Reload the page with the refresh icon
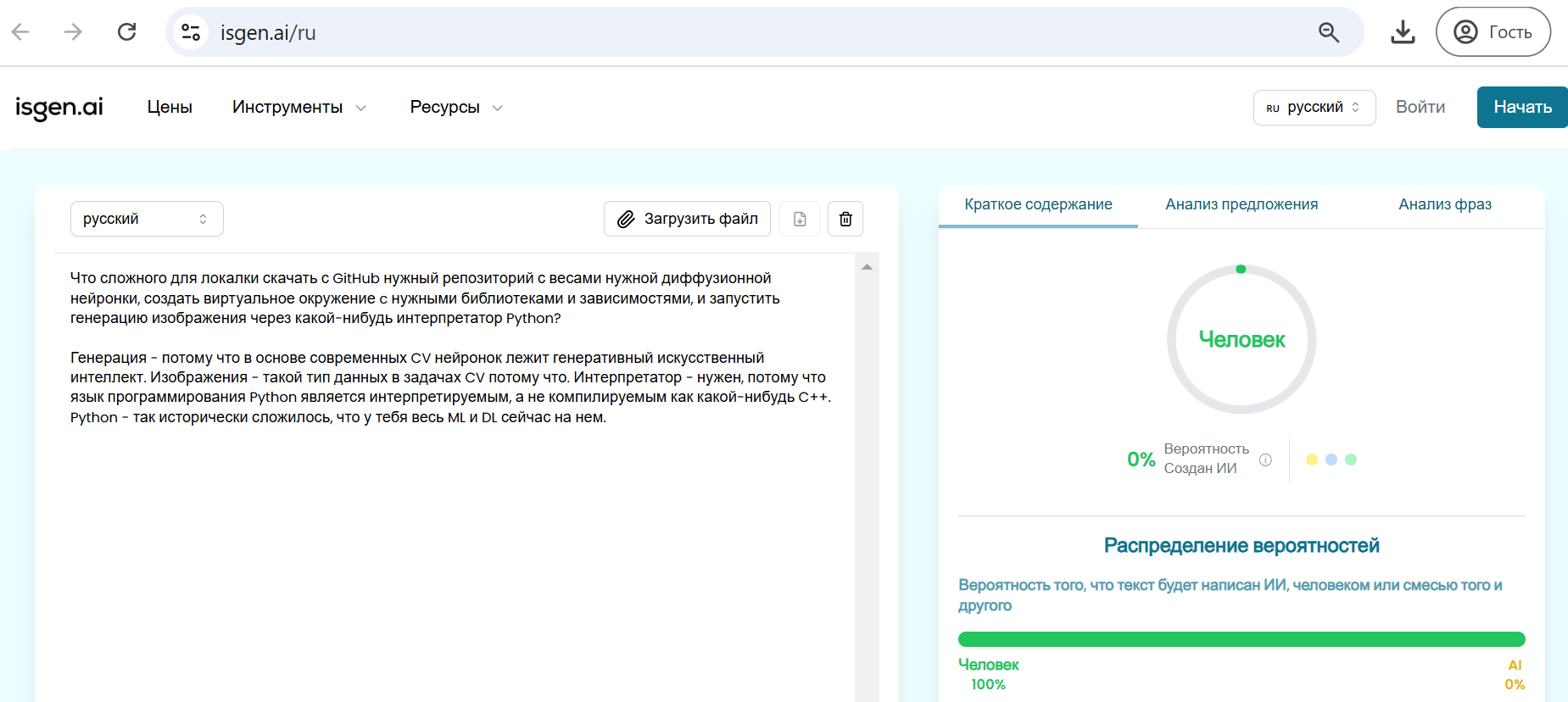Screen dimensions: 1568x702 click(x=127, y=32)
